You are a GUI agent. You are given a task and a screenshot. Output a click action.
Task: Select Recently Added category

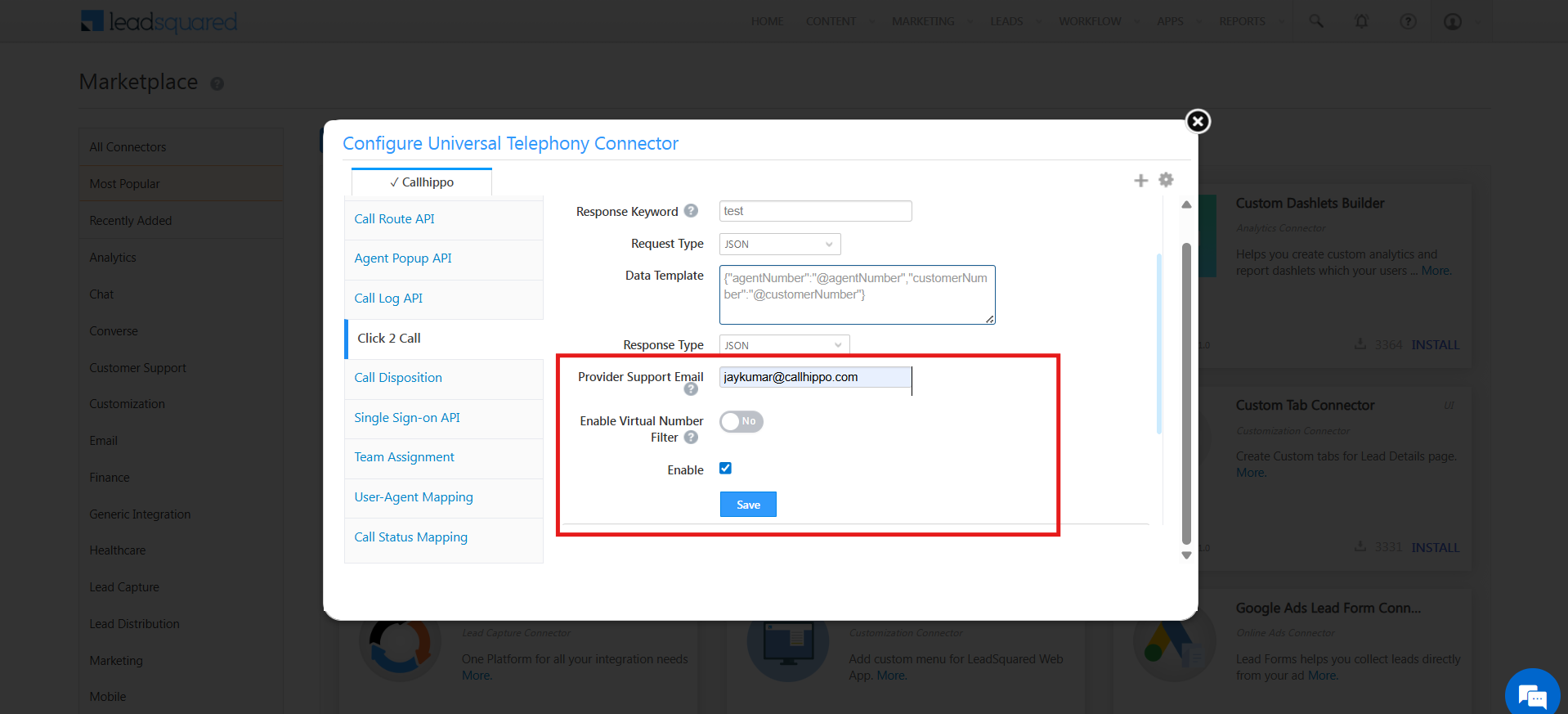181,221
